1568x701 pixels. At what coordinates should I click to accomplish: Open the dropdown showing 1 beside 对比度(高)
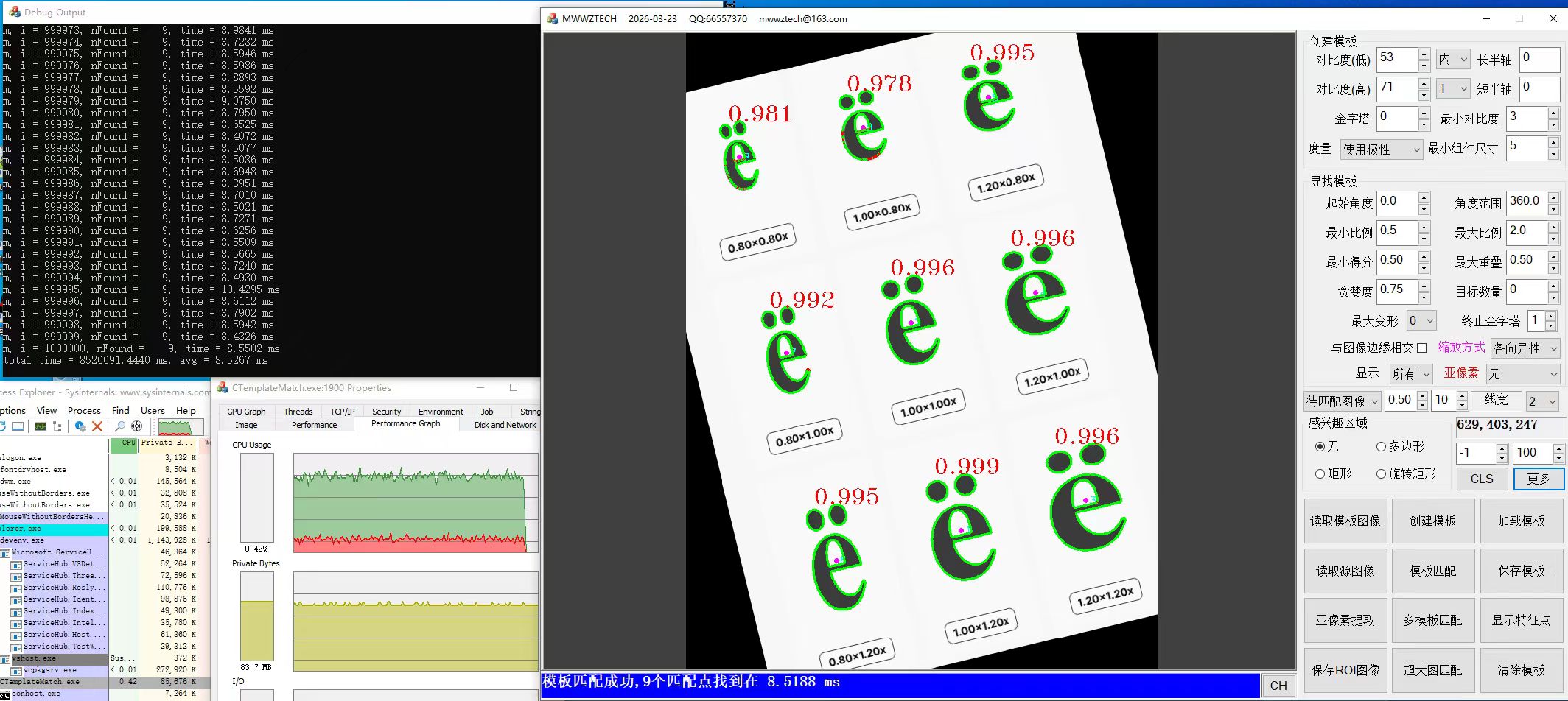[1452, 88]
